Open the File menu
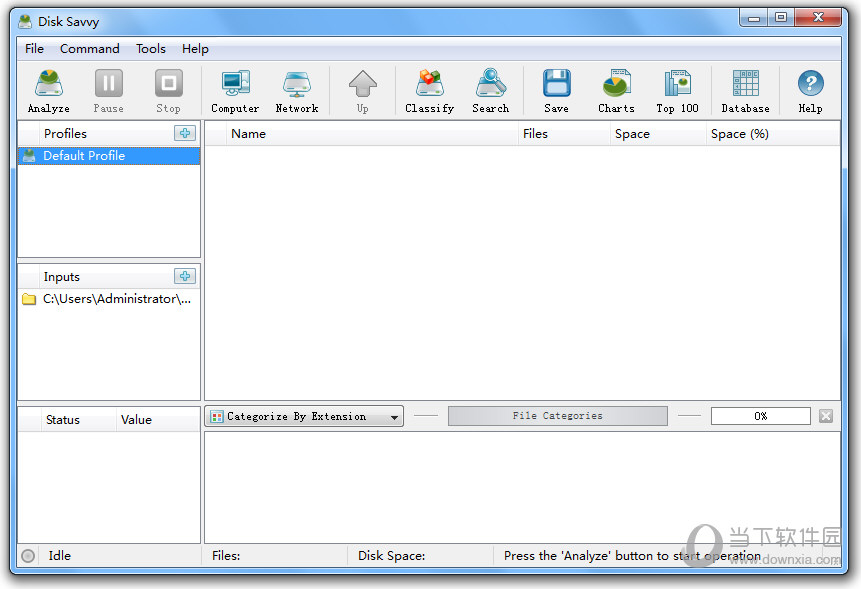The image size is (861, 589). pyautogui.click(x=34, y=48)
